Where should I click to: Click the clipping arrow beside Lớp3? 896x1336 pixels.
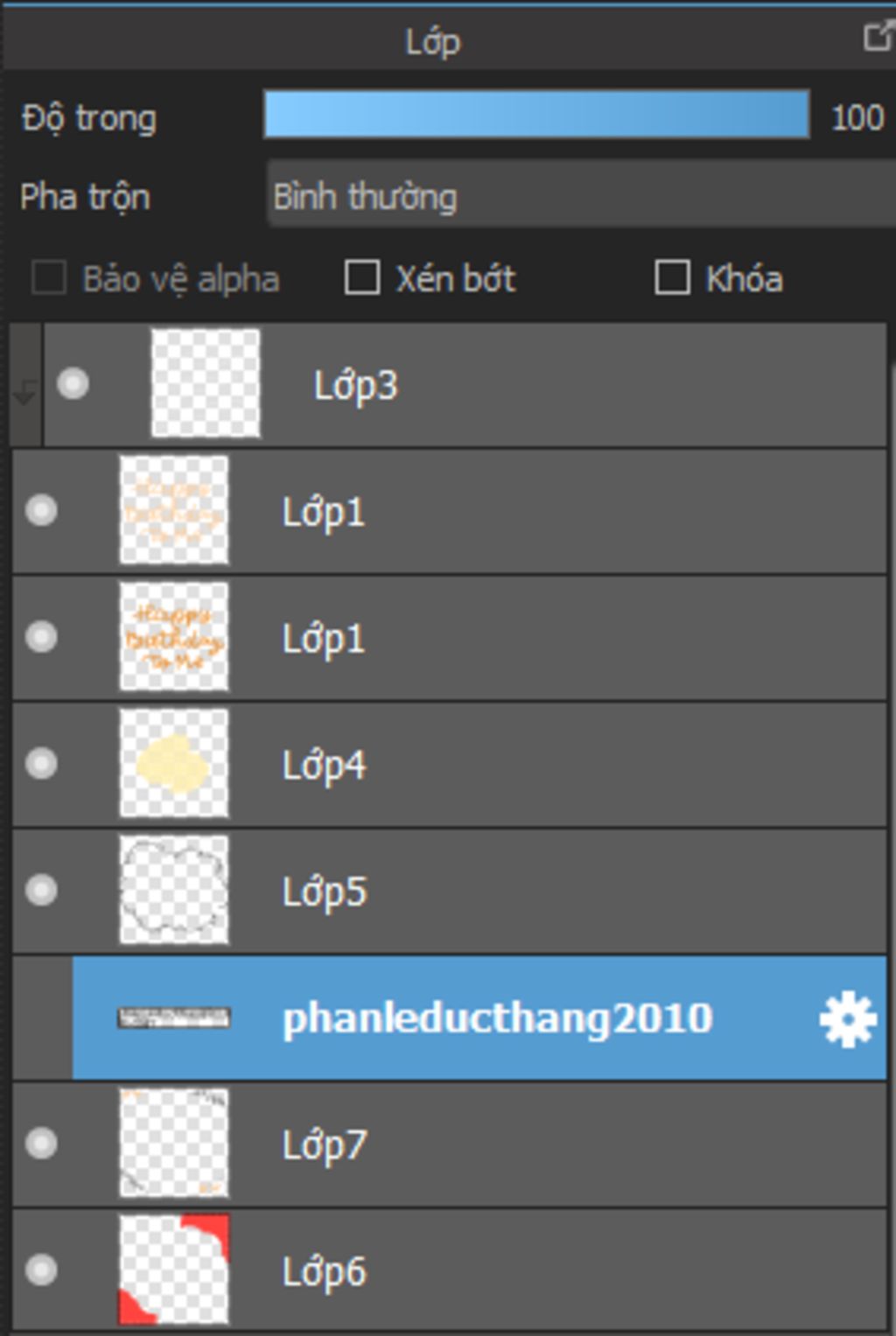(24, 393)
